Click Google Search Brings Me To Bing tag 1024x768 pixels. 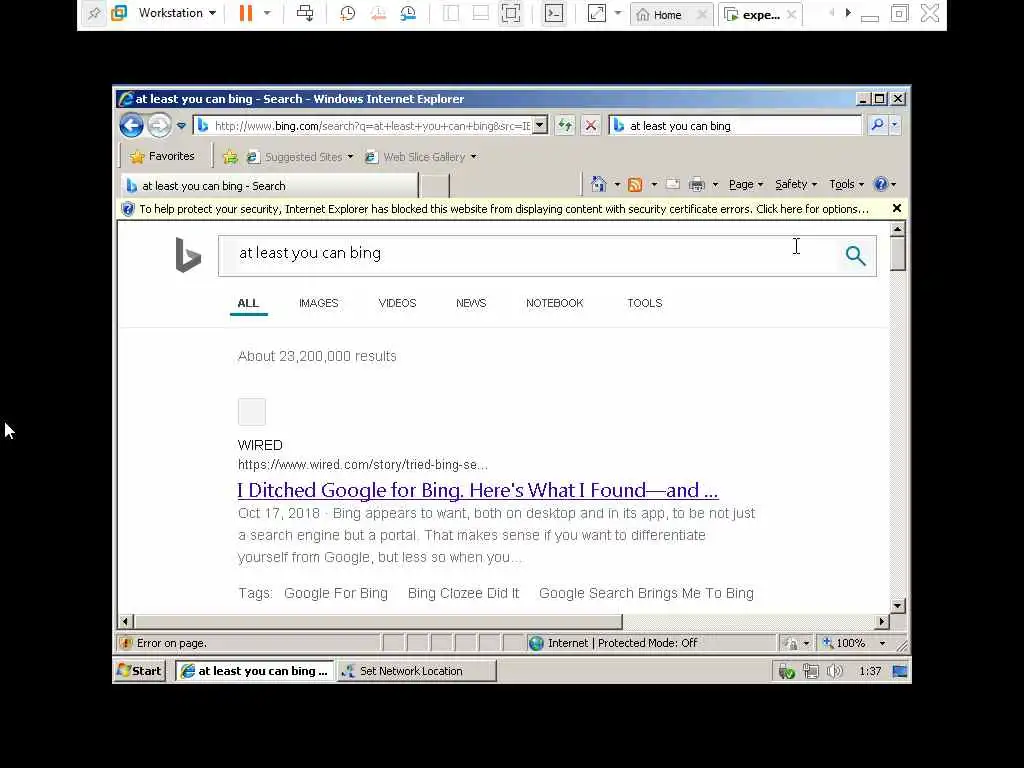click(646, 593)
